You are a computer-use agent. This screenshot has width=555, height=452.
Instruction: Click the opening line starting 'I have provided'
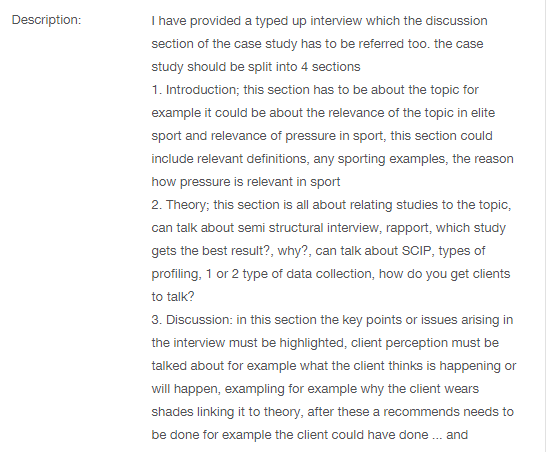319,21
